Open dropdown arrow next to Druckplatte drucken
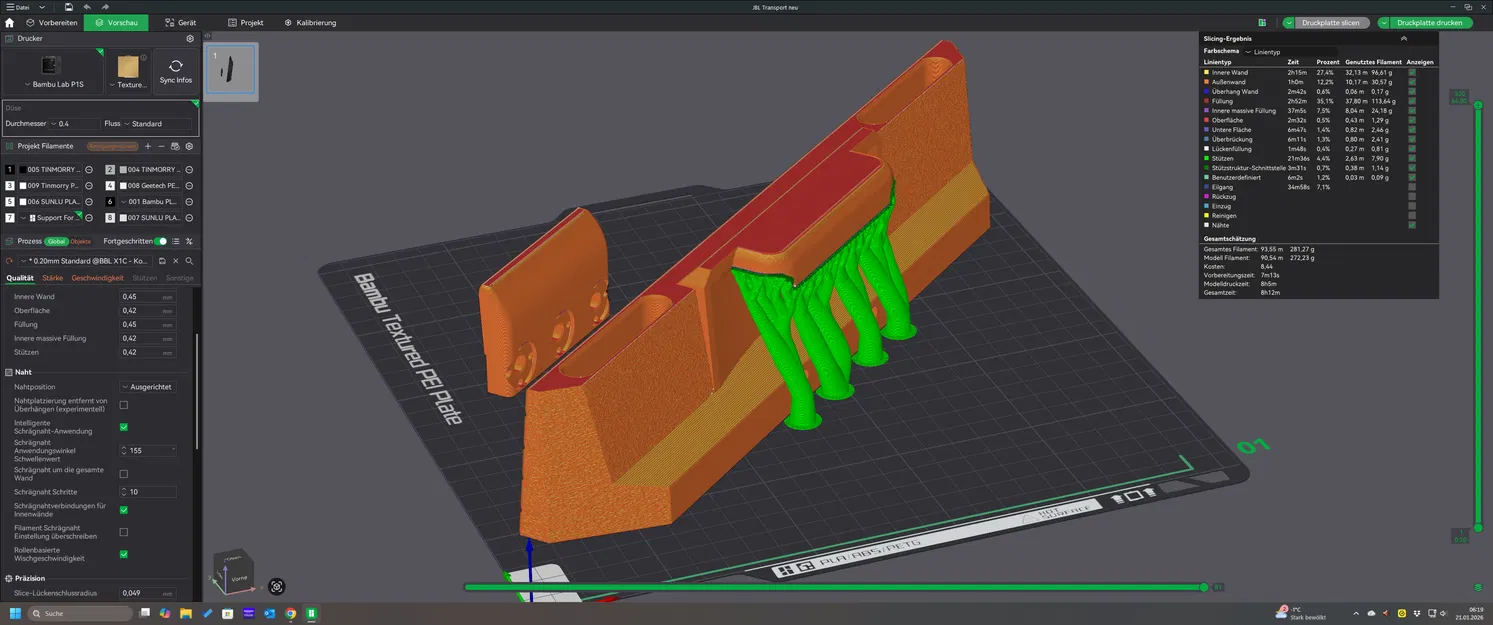 (x=1384, y=22)
